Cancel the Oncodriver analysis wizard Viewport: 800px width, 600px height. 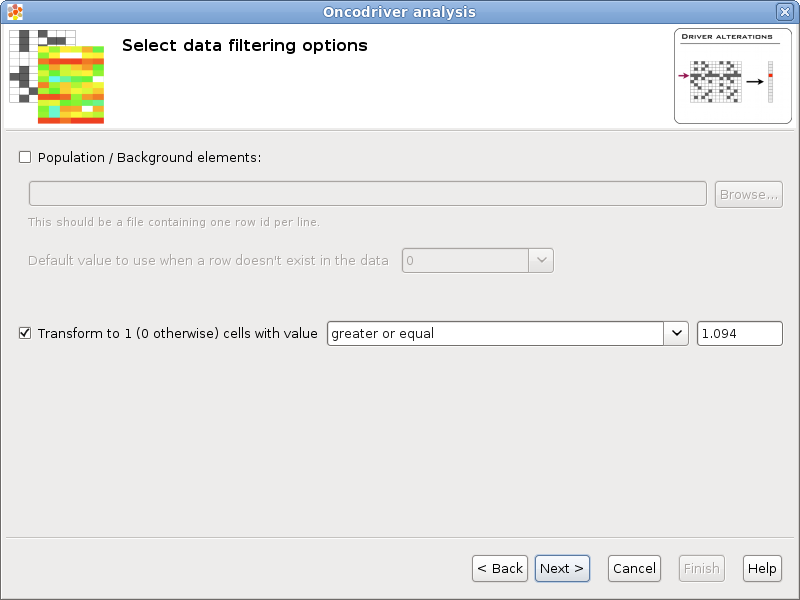coord(634,568)
